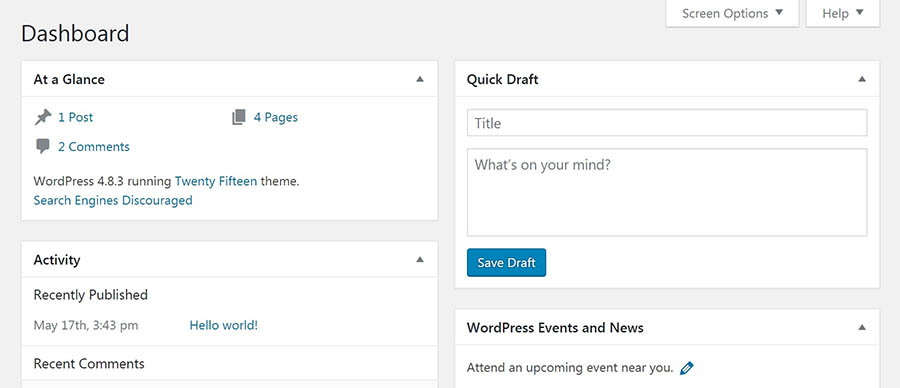Open the Hello world! post link
Screen dimensions: 900x388
tap(224, 325)
